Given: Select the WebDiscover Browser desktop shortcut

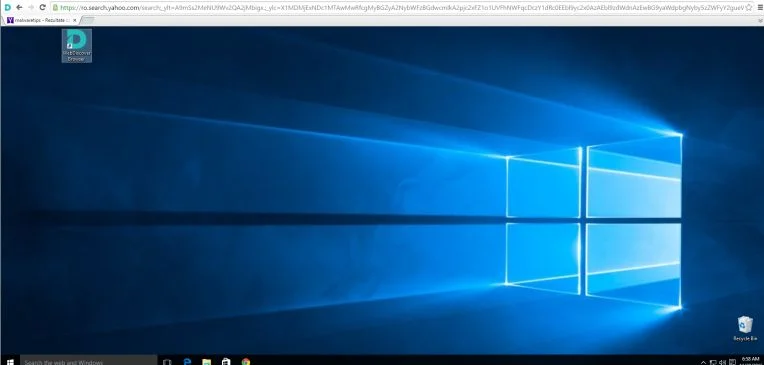Looking at the screenshot, I should point(76,46).
